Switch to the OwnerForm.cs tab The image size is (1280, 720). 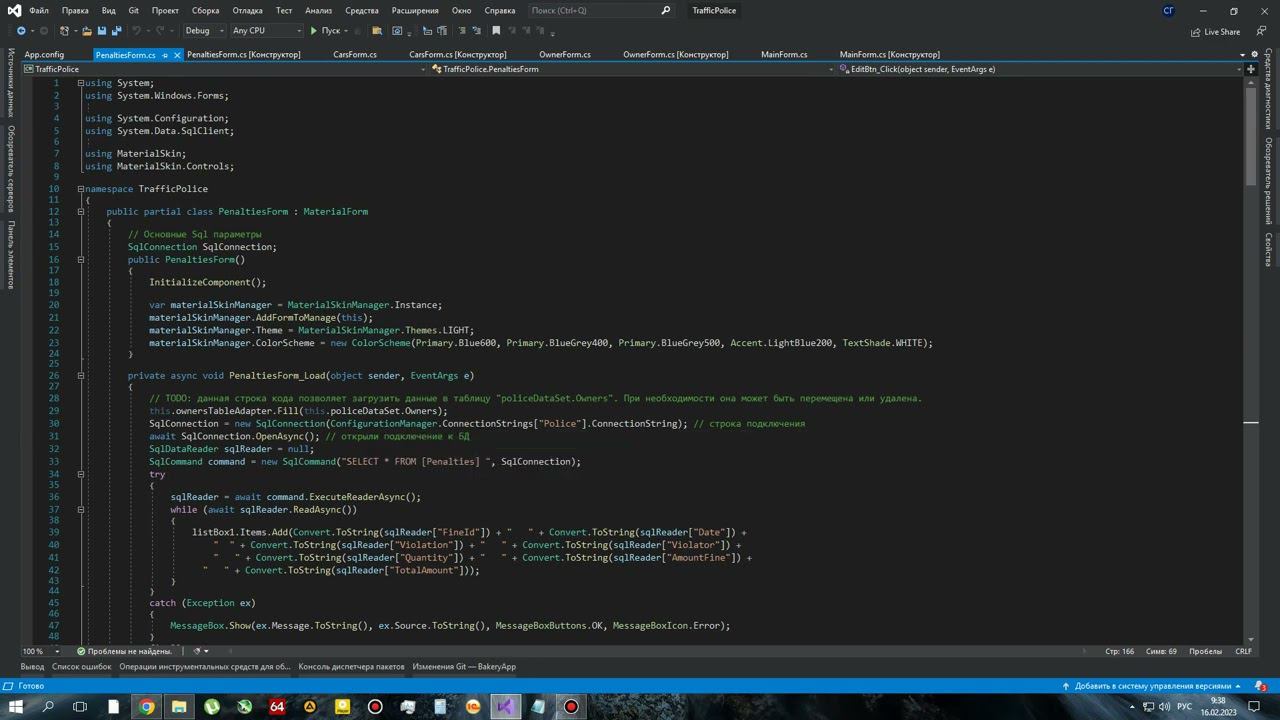click(x=565, y=54)
